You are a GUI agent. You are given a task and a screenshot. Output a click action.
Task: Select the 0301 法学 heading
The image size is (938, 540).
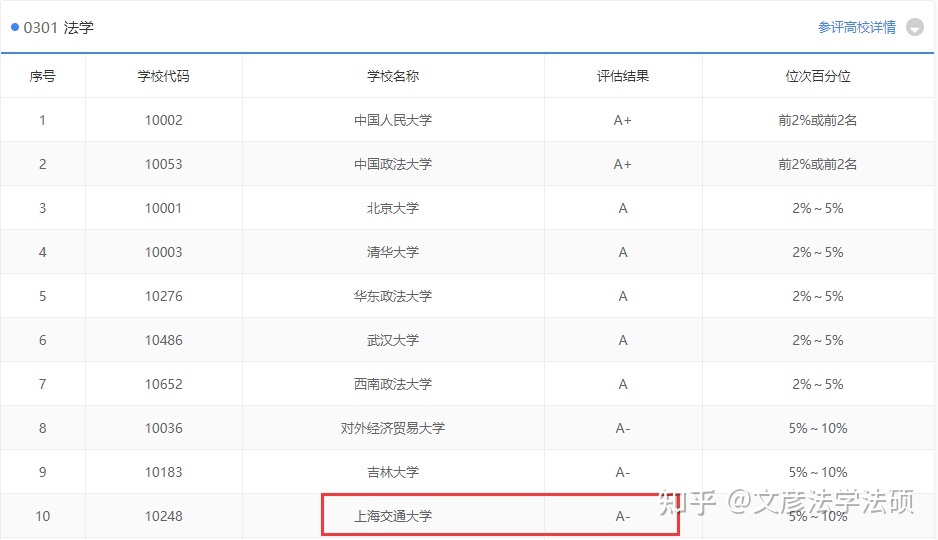coord(59,28)
